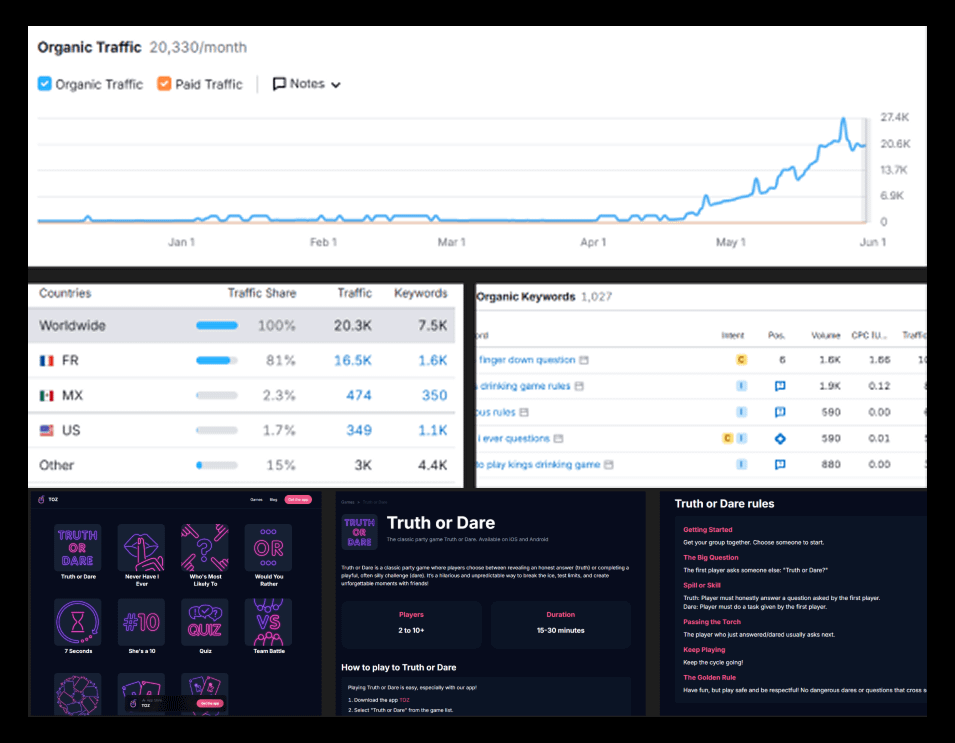Uncheck the Organic Traffic checkbox
This screenshot has height=743, width=955.
click(x=45, y=84)
